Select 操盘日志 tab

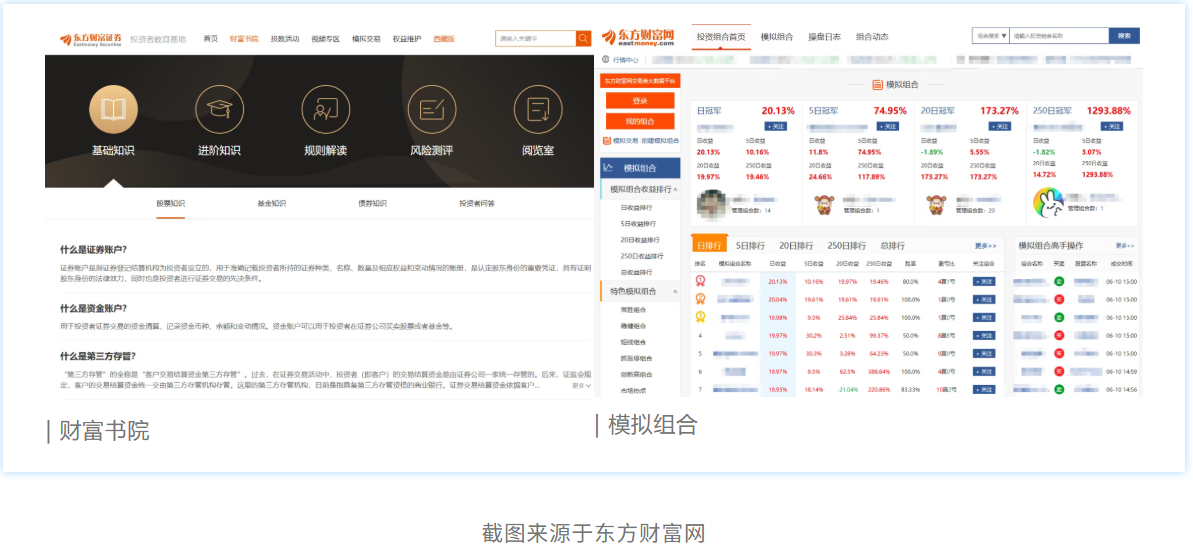824,37
